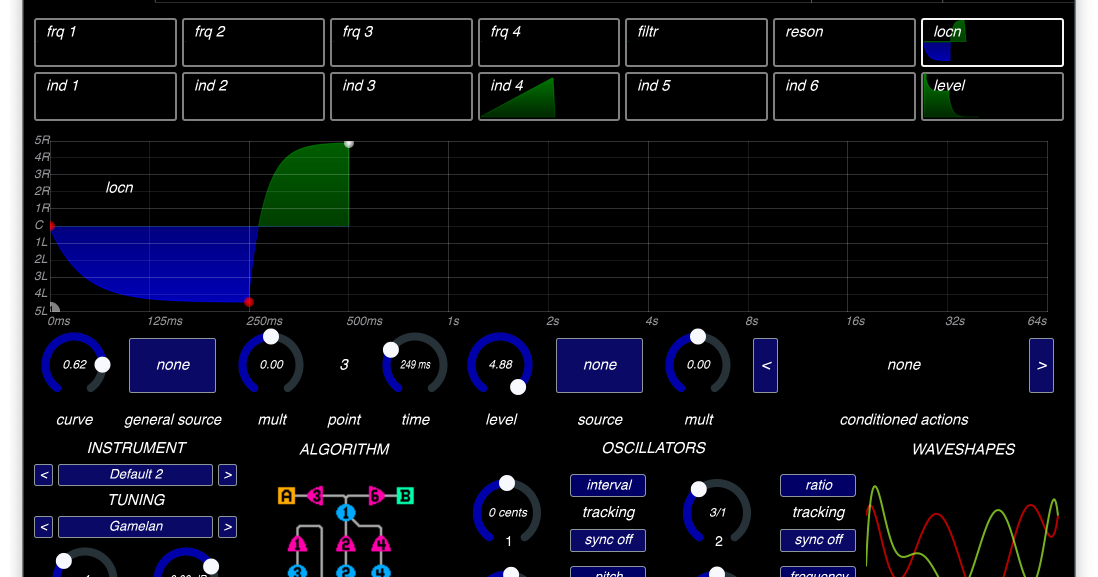Click modulator 6 node in the algorithm diagram
This screenshot has height=577, width=1098.
375,495
